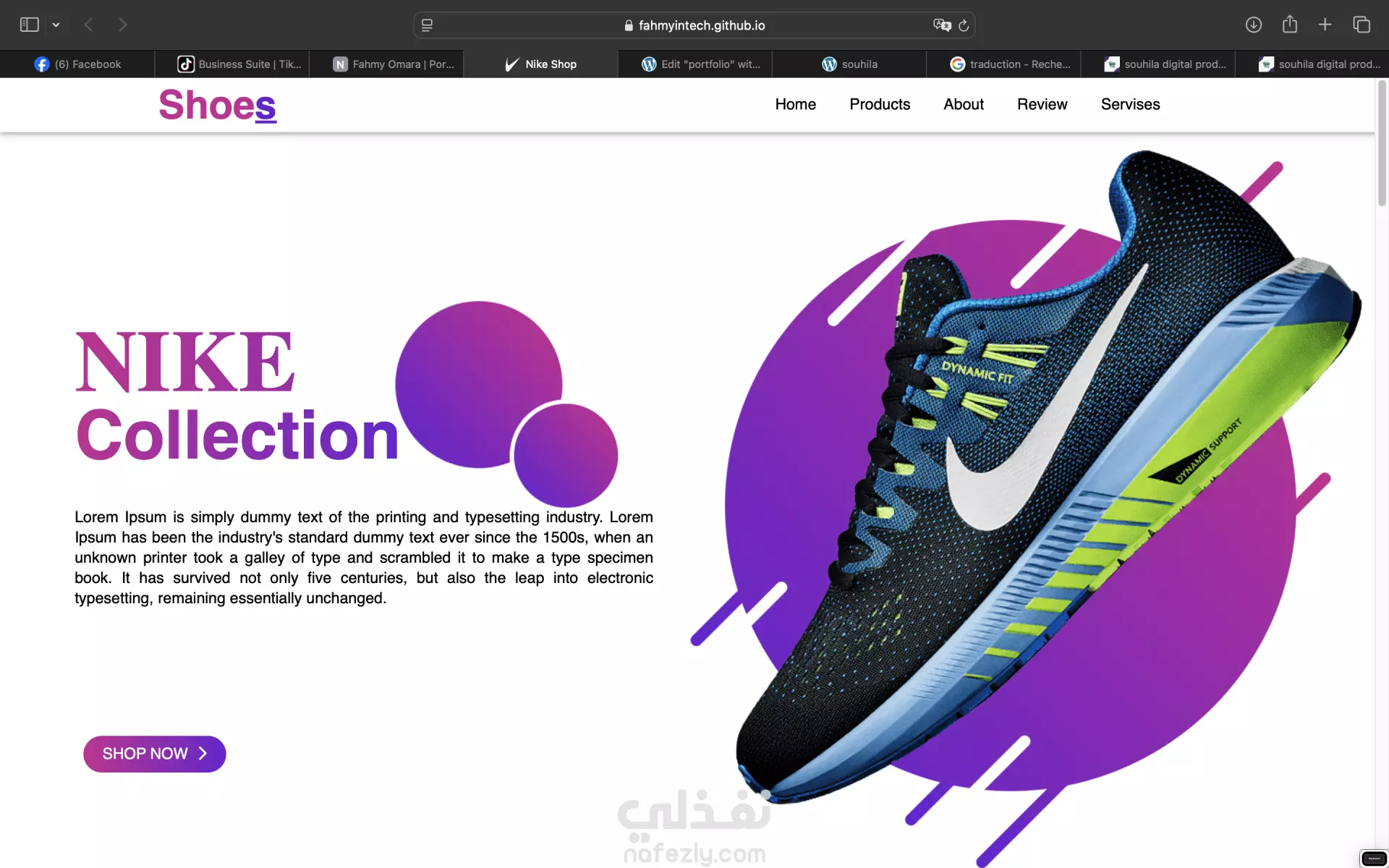Click the chevron arrow inside SHOP NOW
The height and width of the screenshot is (868, 1389).
pos(203,754)
